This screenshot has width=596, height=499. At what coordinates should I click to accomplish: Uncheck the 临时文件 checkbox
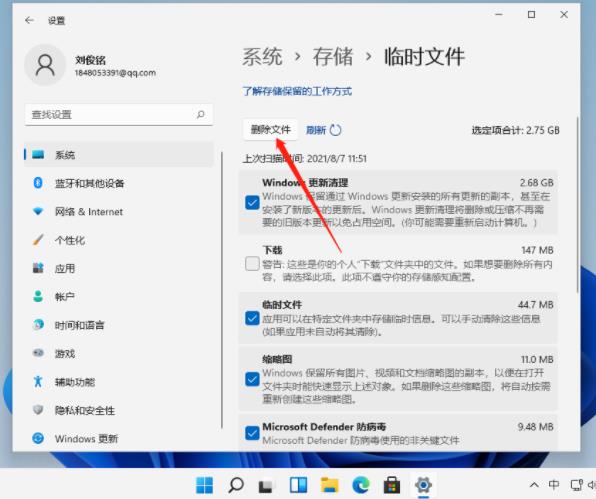(252, 318)
